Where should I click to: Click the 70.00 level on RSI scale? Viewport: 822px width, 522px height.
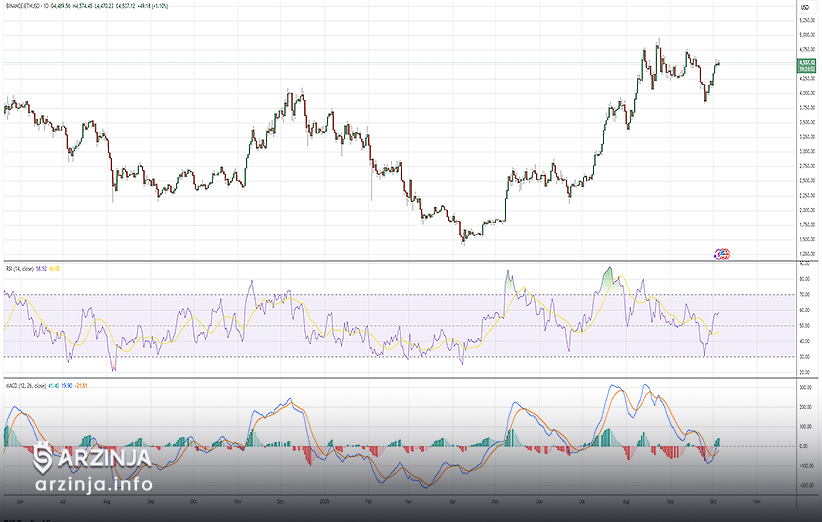coord(804,294)
